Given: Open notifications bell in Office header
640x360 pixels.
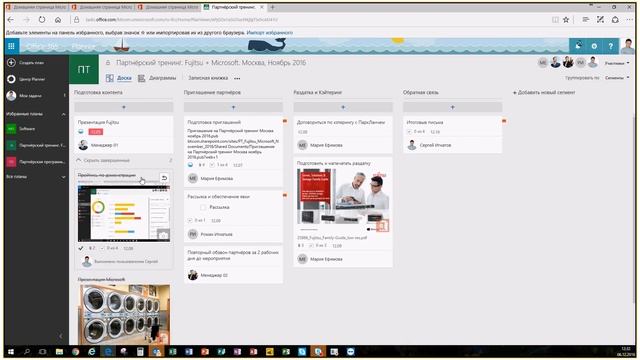Looking at the screenshot, I should (x=578, y=46).
